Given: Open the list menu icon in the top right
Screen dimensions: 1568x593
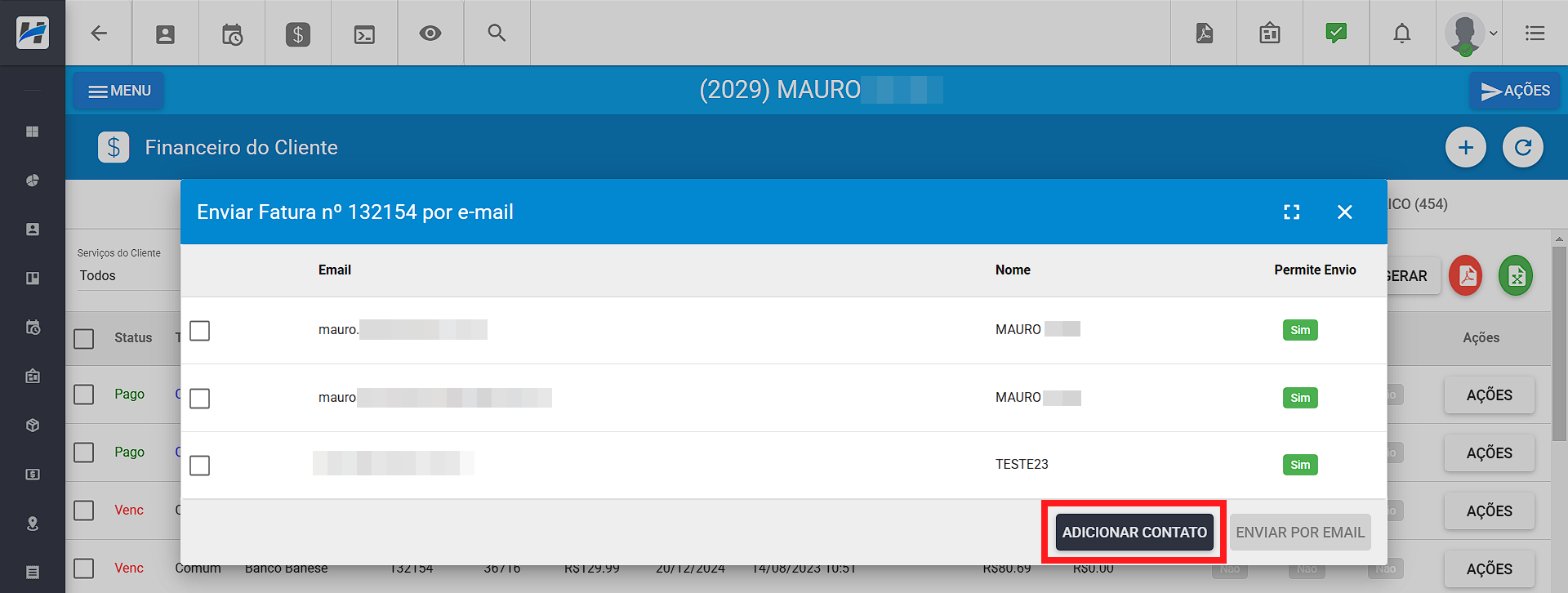Looking at the screenshot, I should click(x=1535, y=33).
